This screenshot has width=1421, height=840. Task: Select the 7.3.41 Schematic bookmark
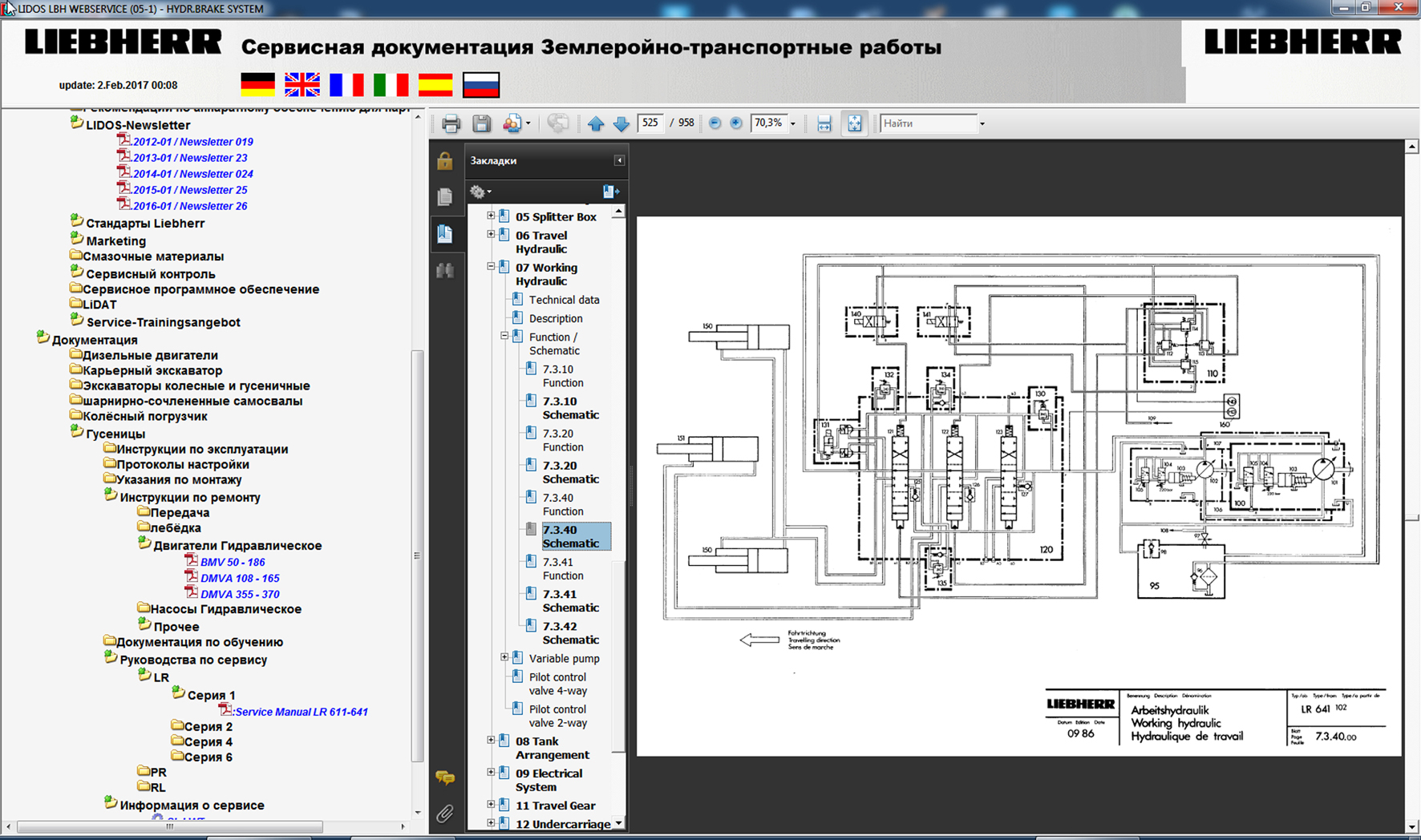point(569,600)
